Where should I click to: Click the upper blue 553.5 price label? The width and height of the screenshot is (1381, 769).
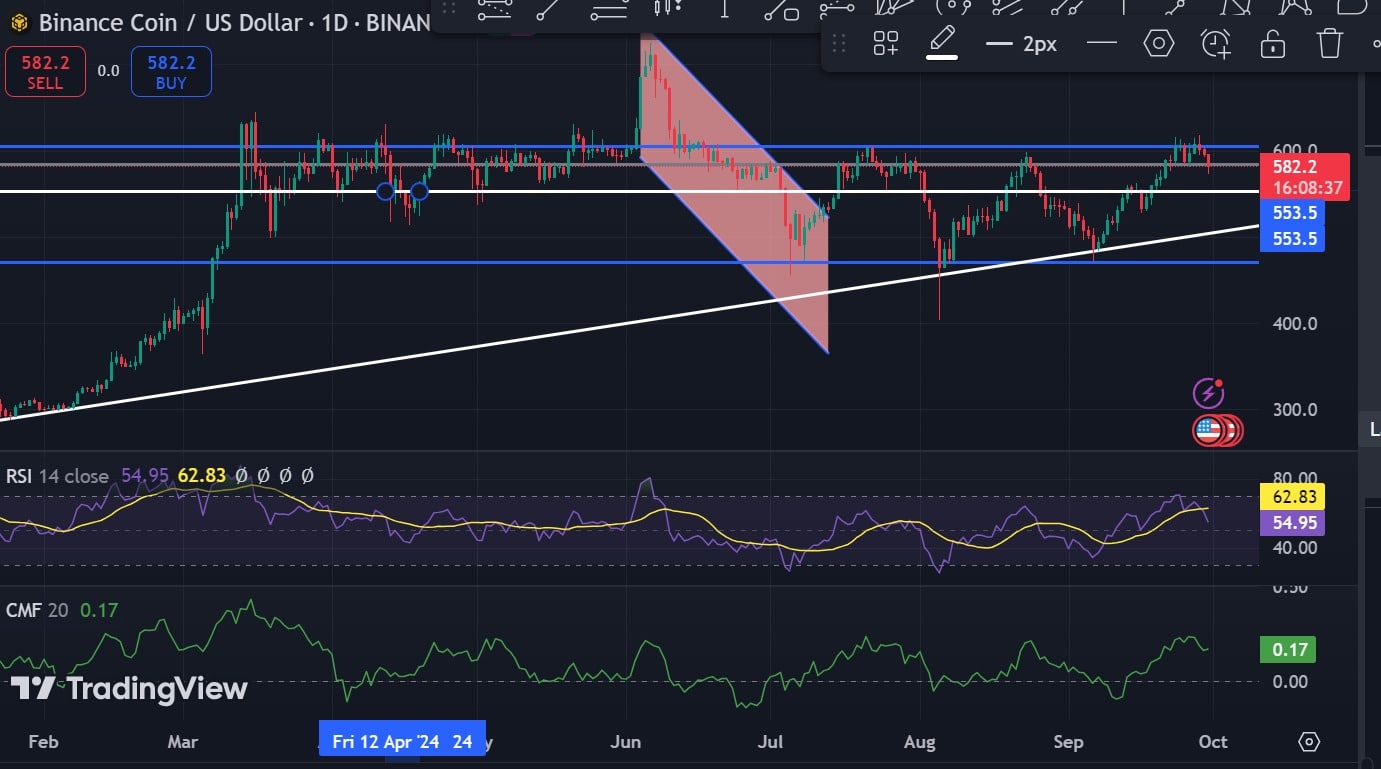point(1294,213)
